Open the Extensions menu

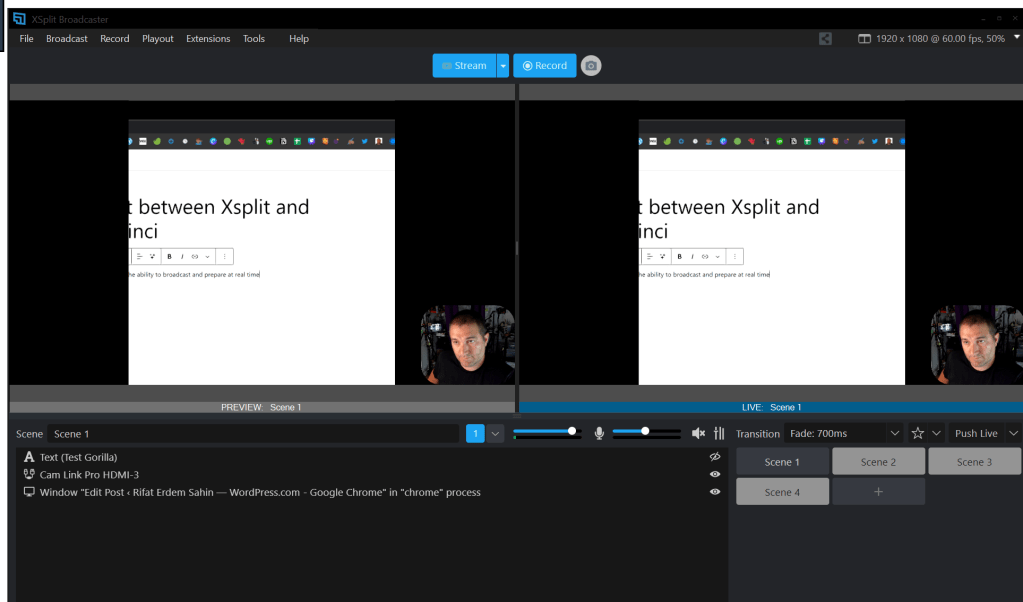click(208, 38)
